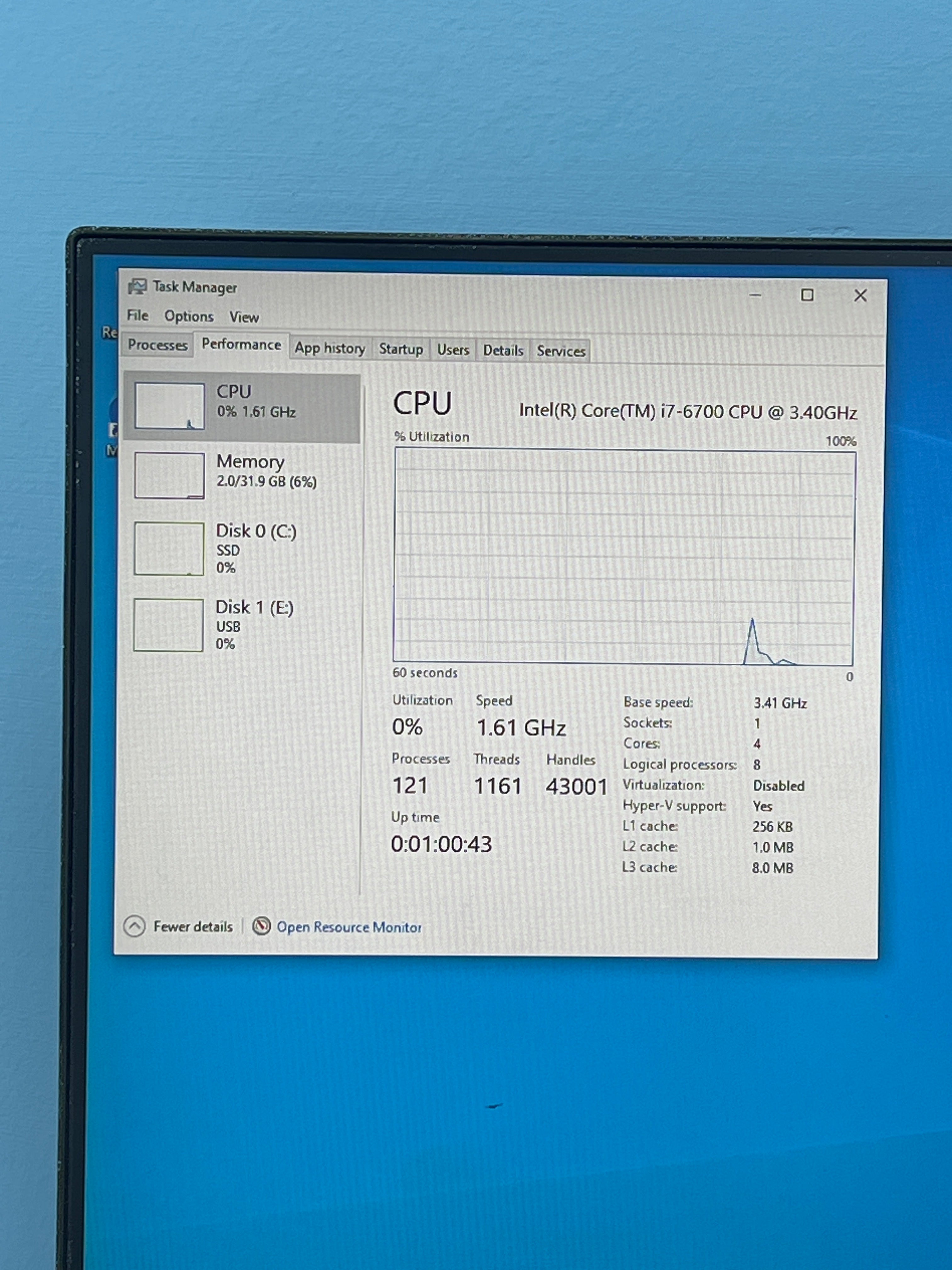Screen dimensions: 952x1270
Task: Select the Disk 0 (C:) graph thumbnail
Action: (169, 548)
